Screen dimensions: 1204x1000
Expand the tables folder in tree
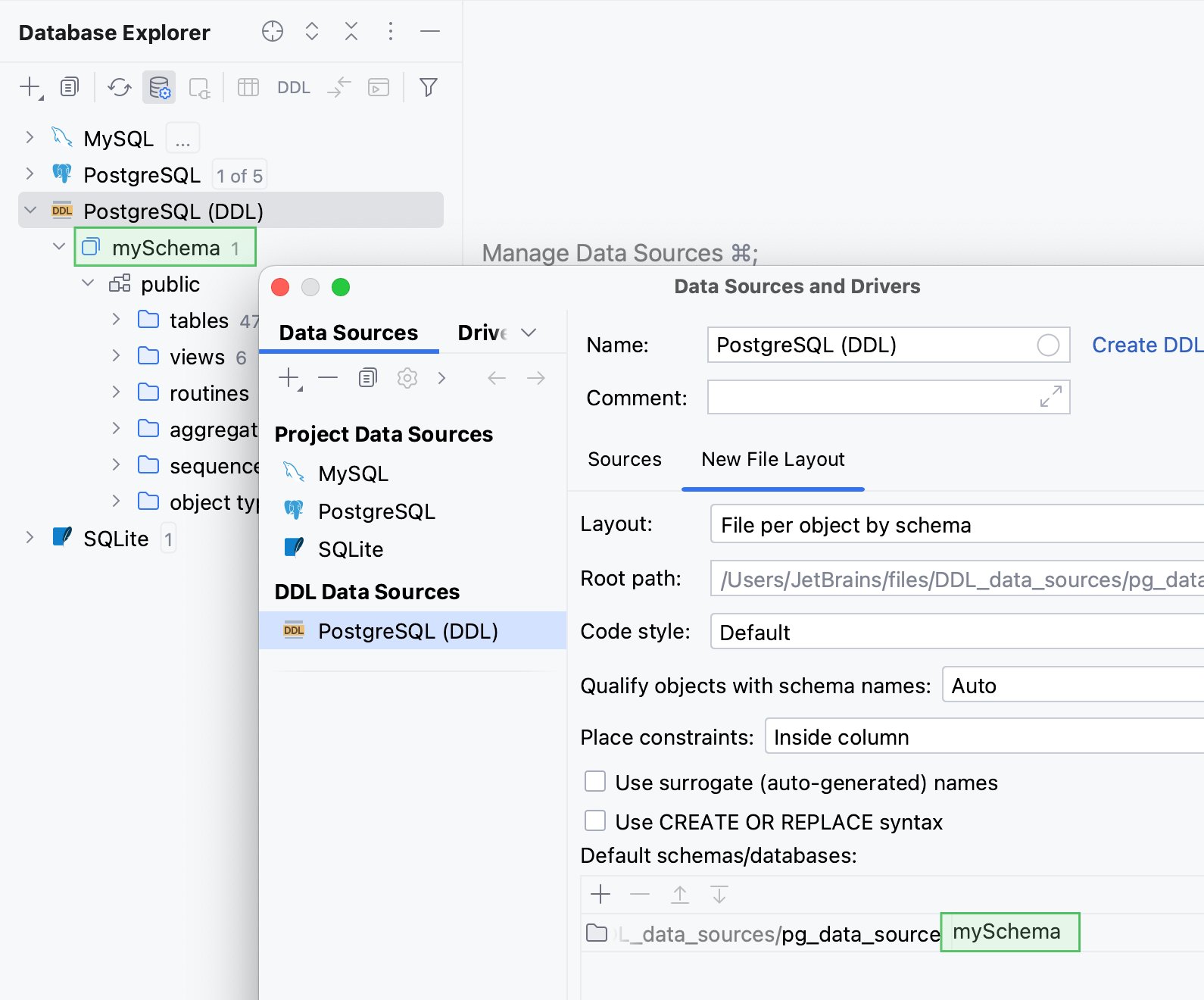116,320
